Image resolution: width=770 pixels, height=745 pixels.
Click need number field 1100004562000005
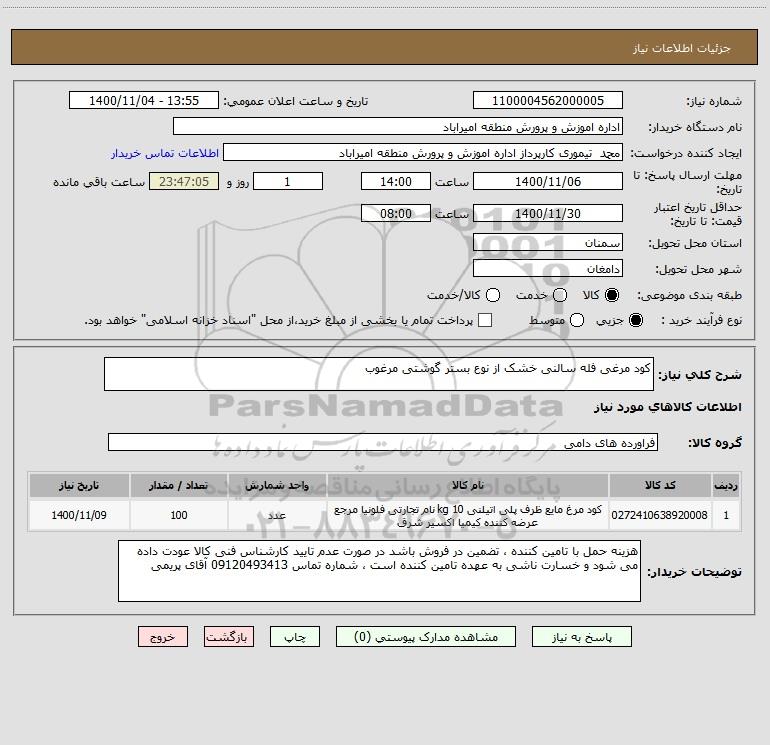click(548, 101)
